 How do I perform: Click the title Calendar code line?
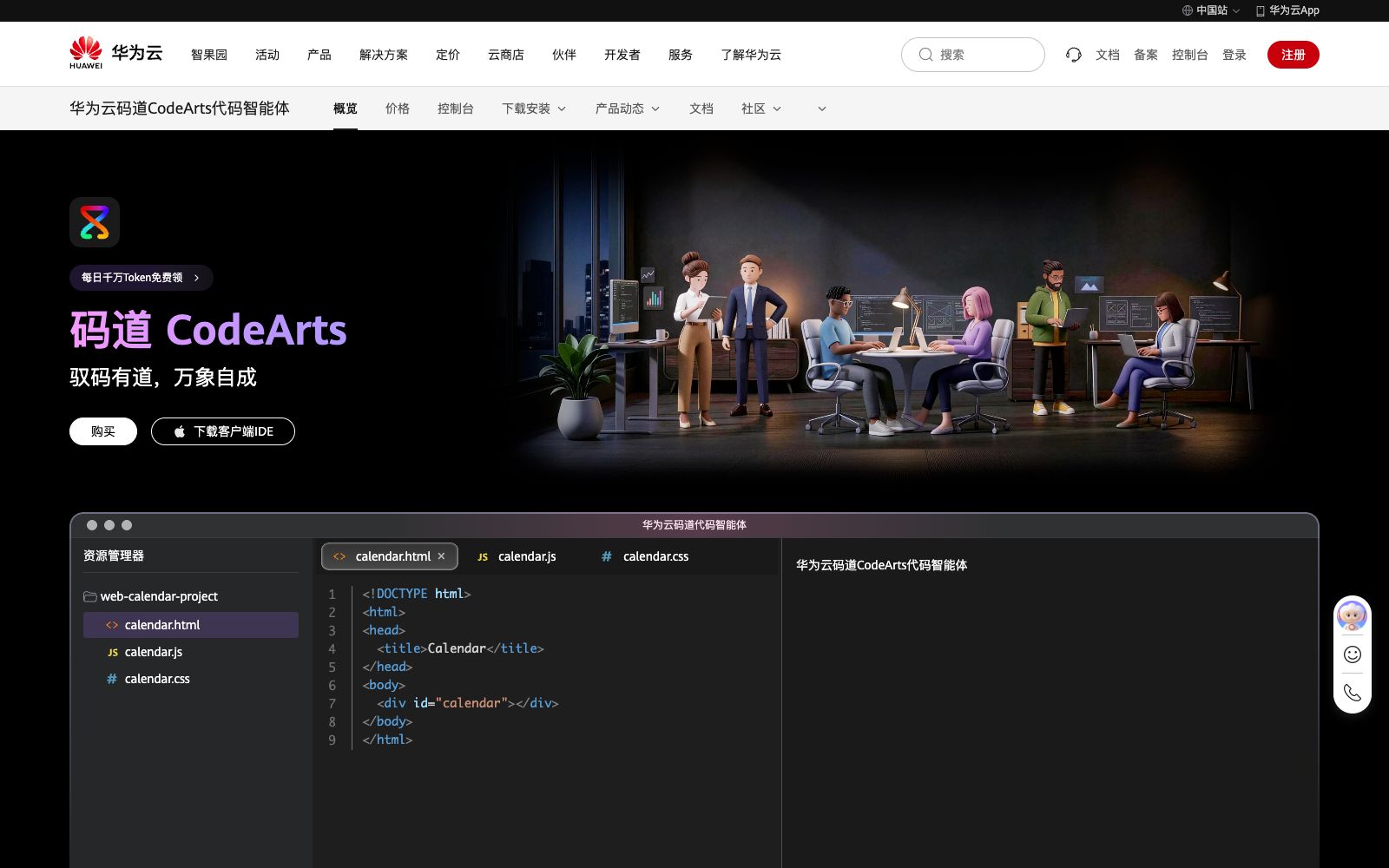coord(460,648)
